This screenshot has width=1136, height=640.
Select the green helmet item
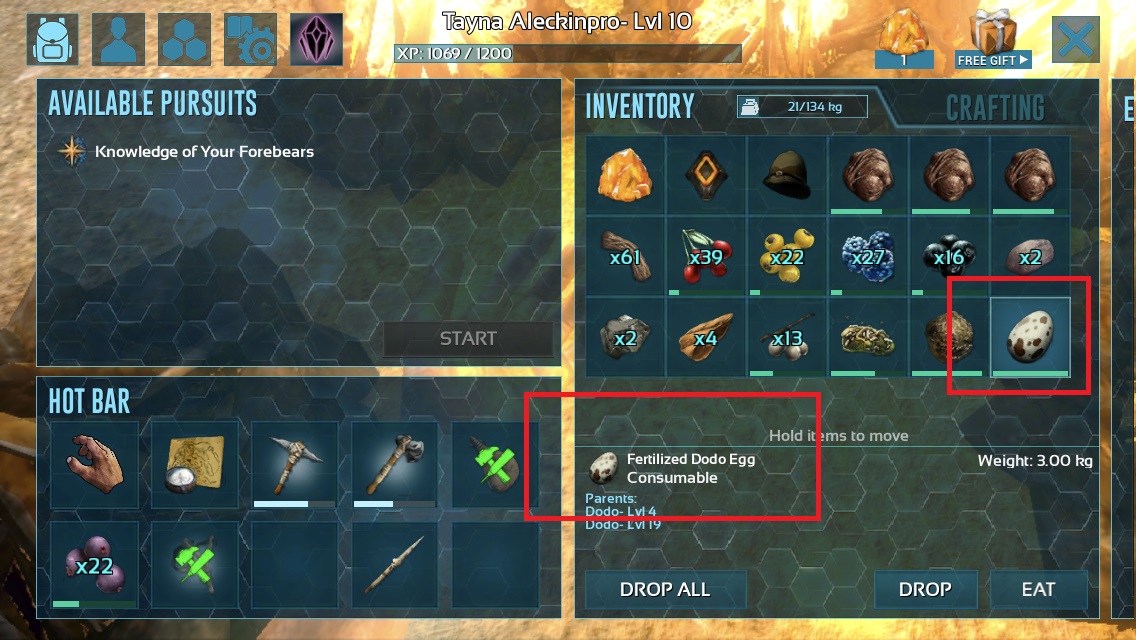pyautogui.click(x=787, y=175)
